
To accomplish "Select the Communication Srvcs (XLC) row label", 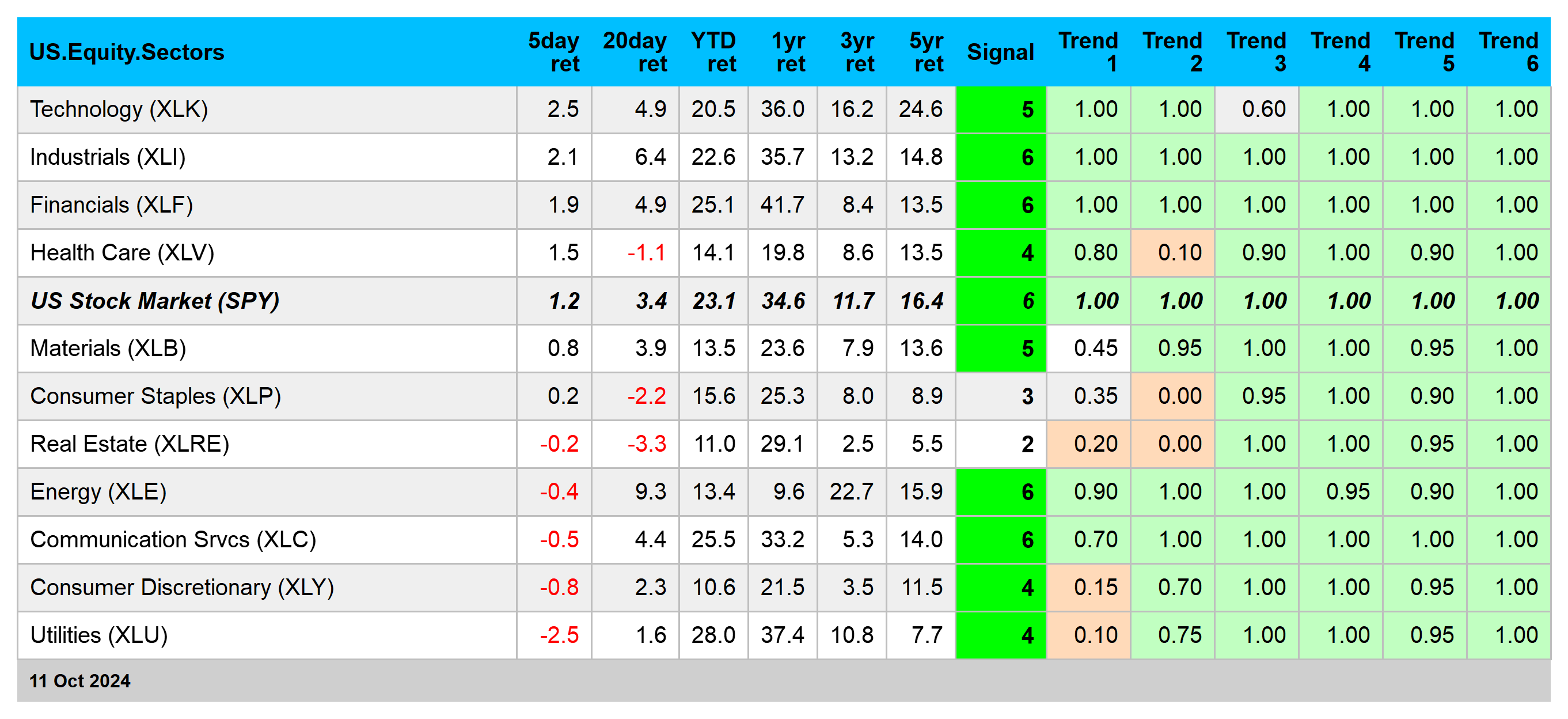I will tap(173, 539).
